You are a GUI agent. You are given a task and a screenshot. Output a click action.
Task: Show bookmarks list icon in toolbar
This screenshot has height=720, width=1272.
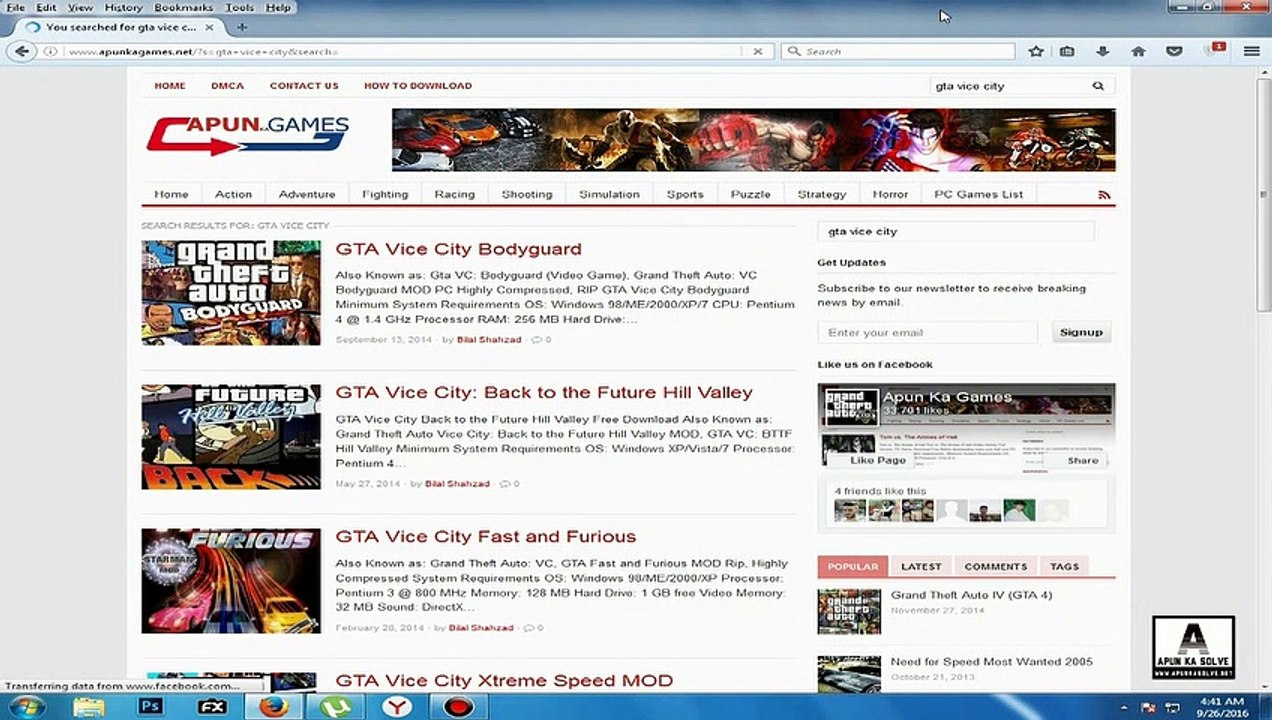tap(1067, 51)
